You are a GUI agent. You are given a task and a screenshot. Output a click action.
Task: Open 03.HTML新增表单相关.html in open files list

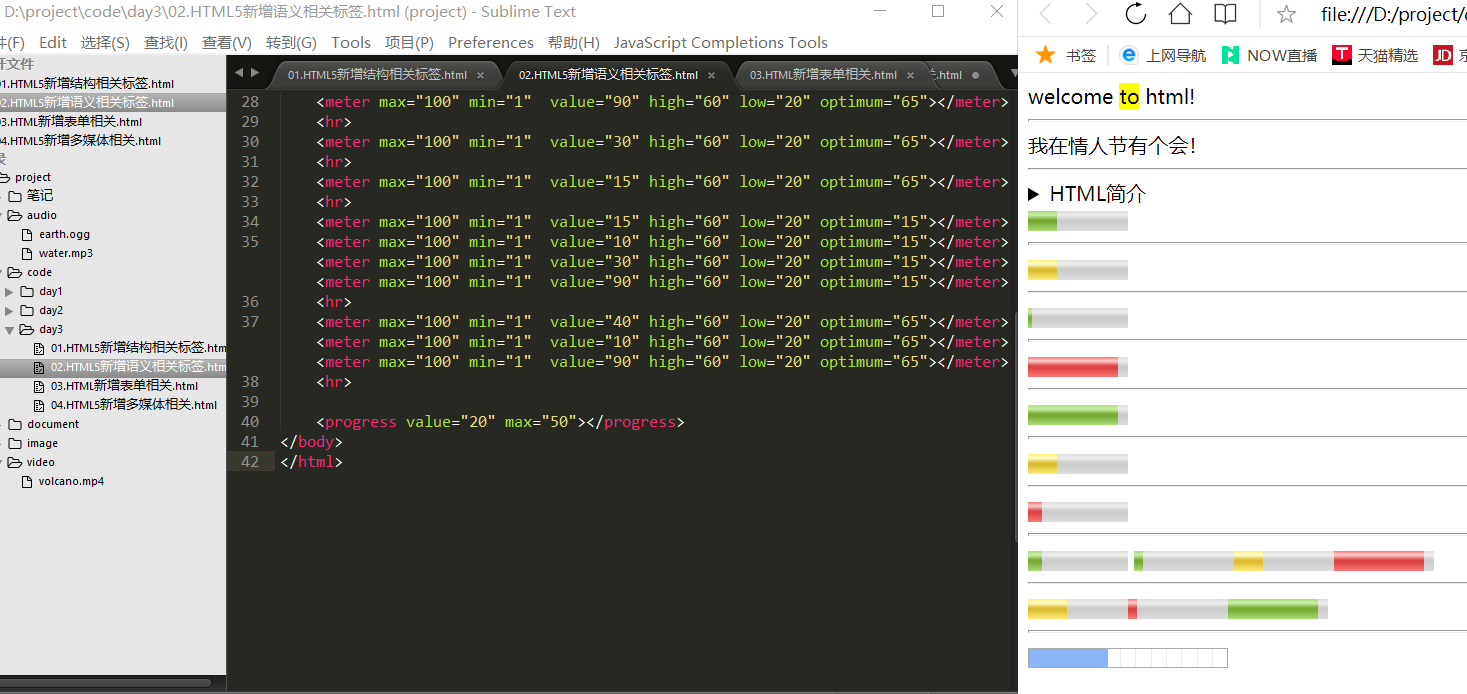(70, 122)
